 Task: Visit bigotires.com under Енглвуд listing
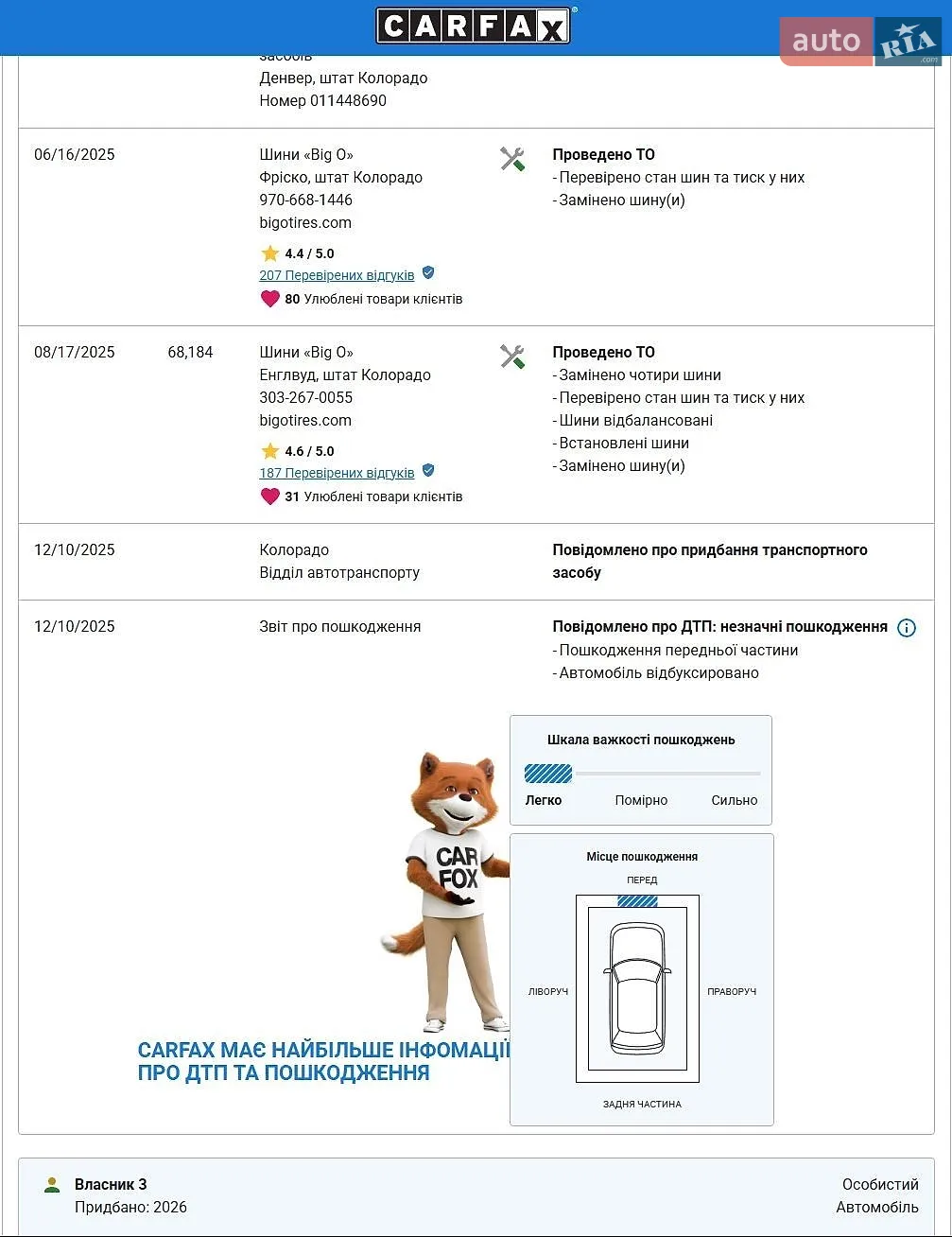(305, 421)
